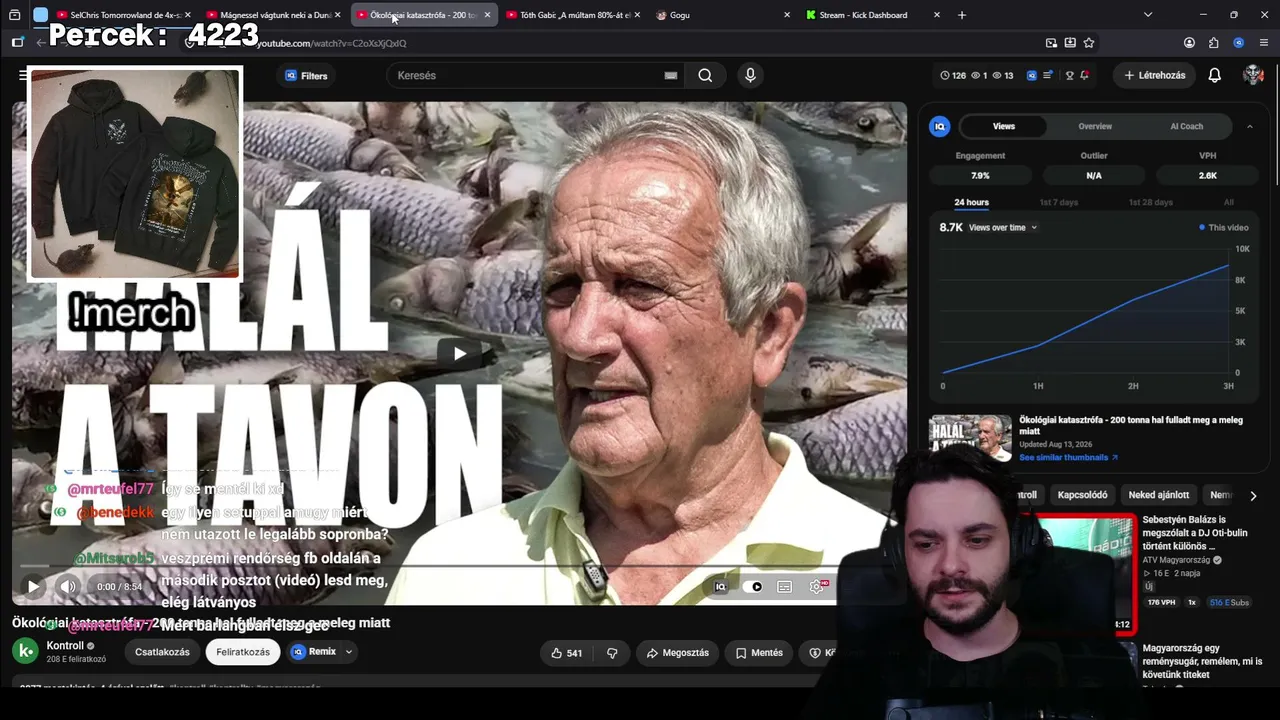
Task: Toggle the This video legend item
Action: coord(1224,228)
